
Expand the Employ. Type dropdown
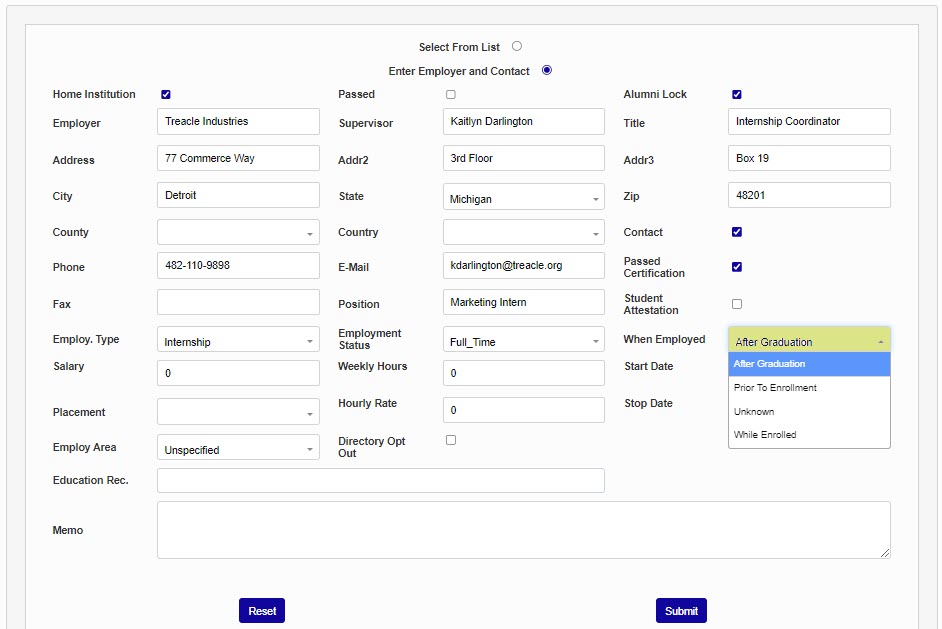click(238, 342)
